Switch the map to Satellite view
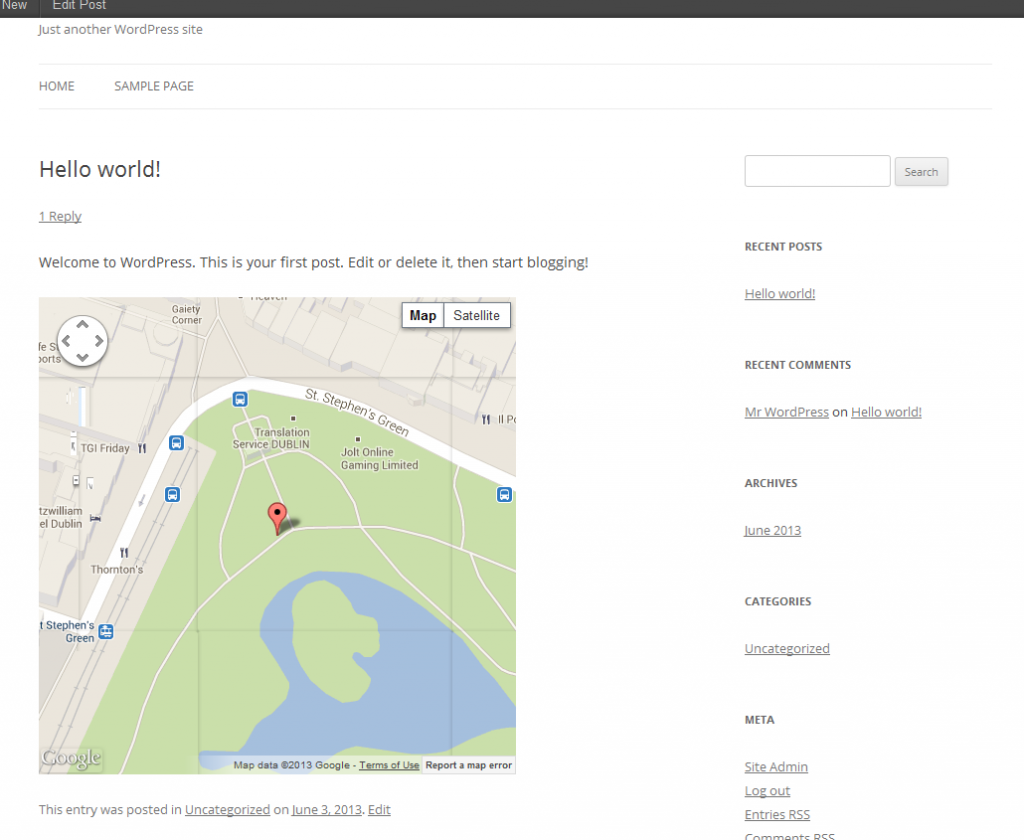This screenshot has height=840, width=1024. (476, 315)
